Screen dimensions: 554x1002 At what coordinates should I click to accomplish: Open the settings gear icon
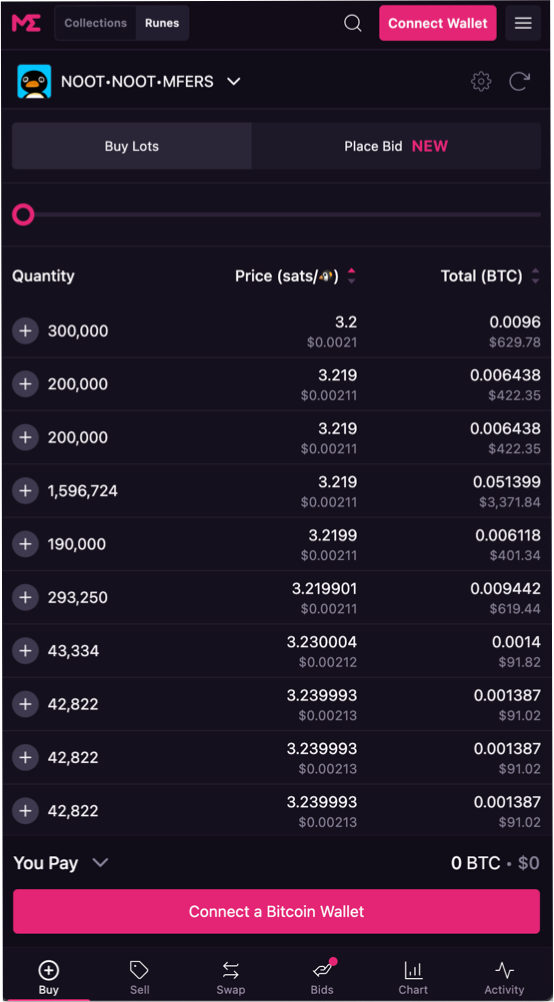click(481, 81)
